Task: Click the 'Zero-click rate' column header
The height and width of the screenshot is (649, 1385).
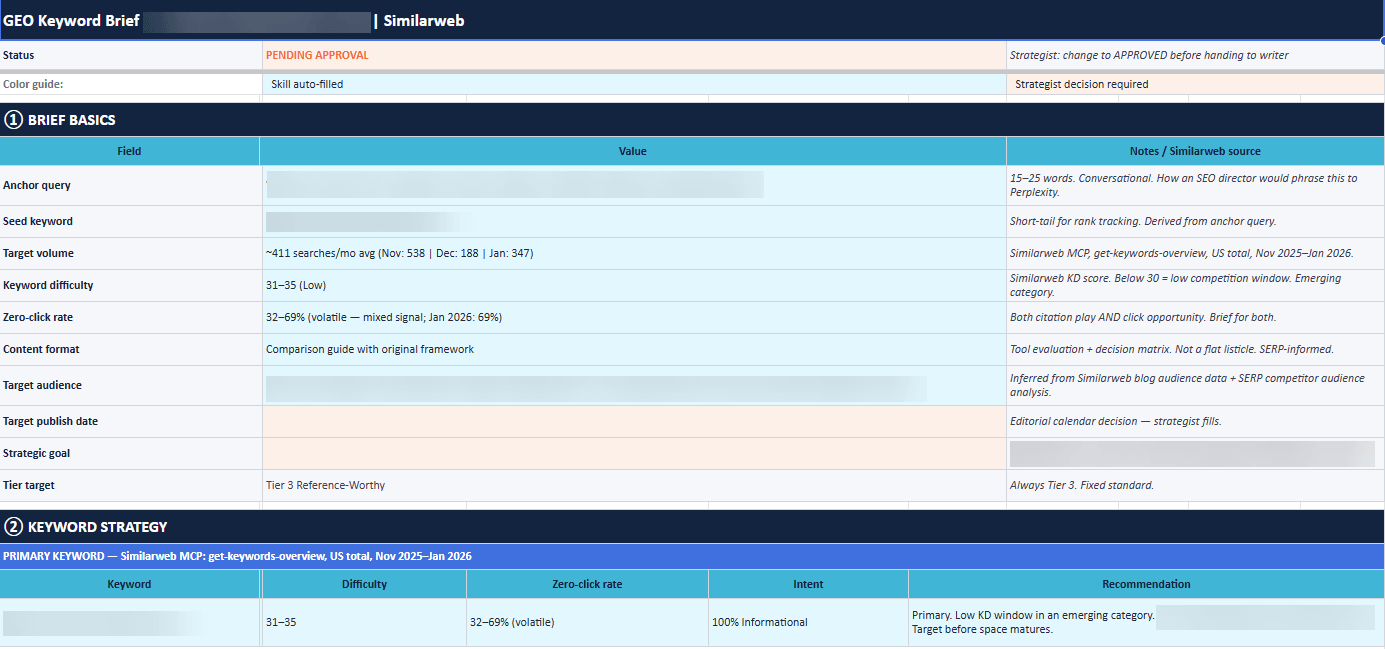Action: coord(587,584)
